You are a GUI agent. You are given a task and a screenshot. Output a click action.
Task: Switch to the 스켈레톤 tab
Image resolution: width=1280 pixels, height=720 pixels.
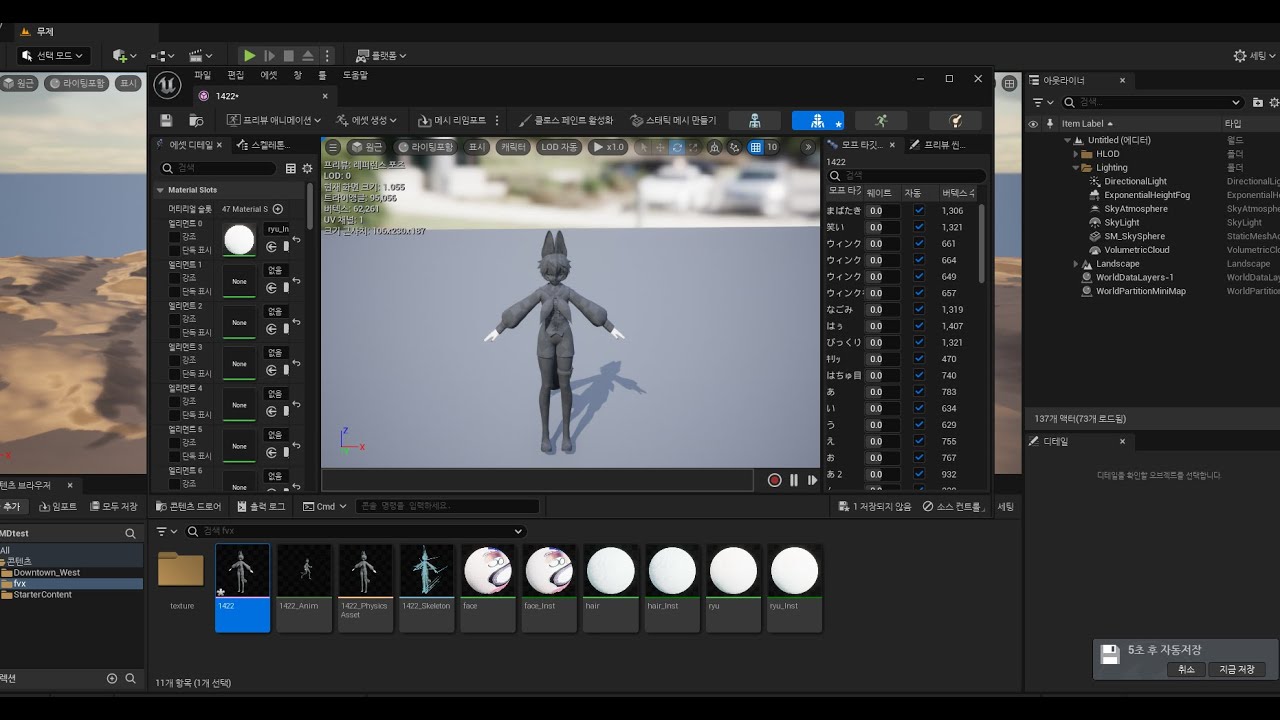[264, 145]
